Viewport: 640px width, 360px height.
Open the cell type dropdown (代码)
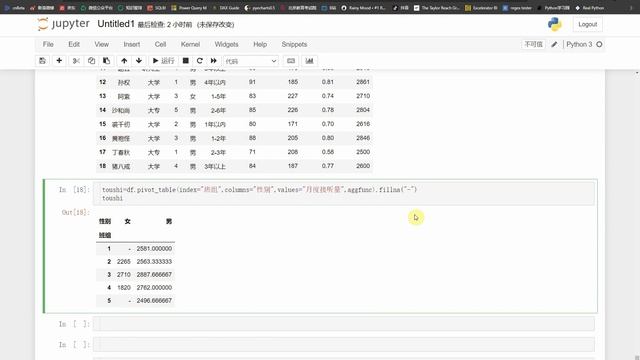(x=251, y=61)
